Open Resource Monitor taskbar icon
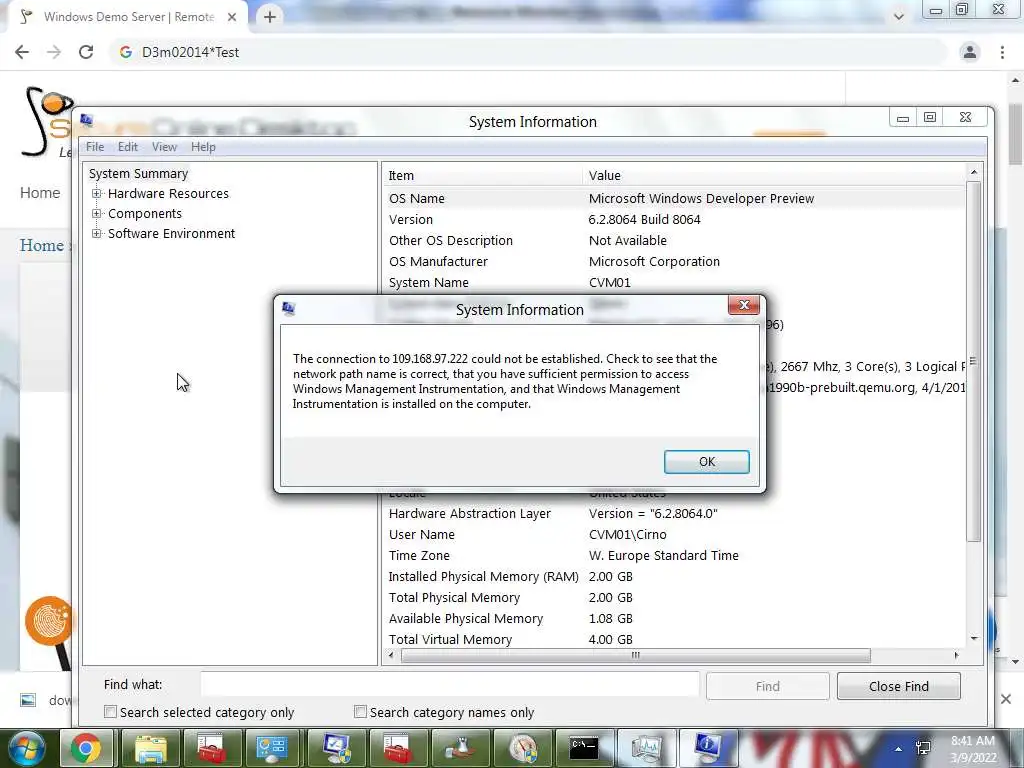The height and width of the screenshot is (768, 1024). pyautogui.click(x=645, y=748)
